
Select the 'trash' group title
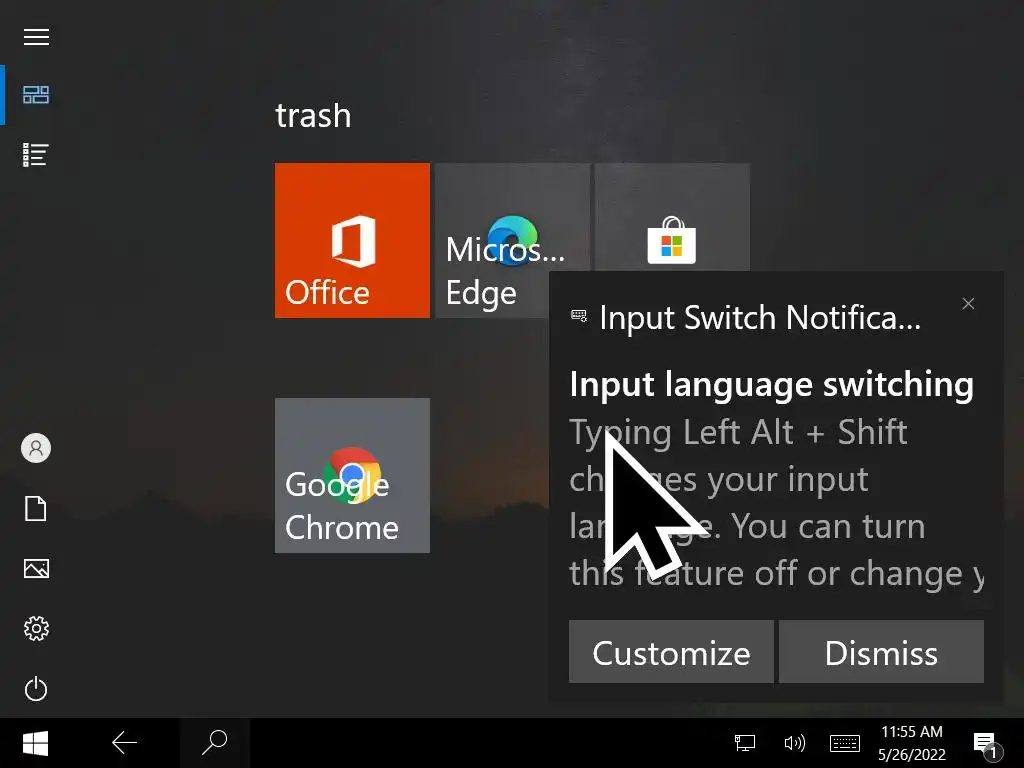tap(313, 116)
